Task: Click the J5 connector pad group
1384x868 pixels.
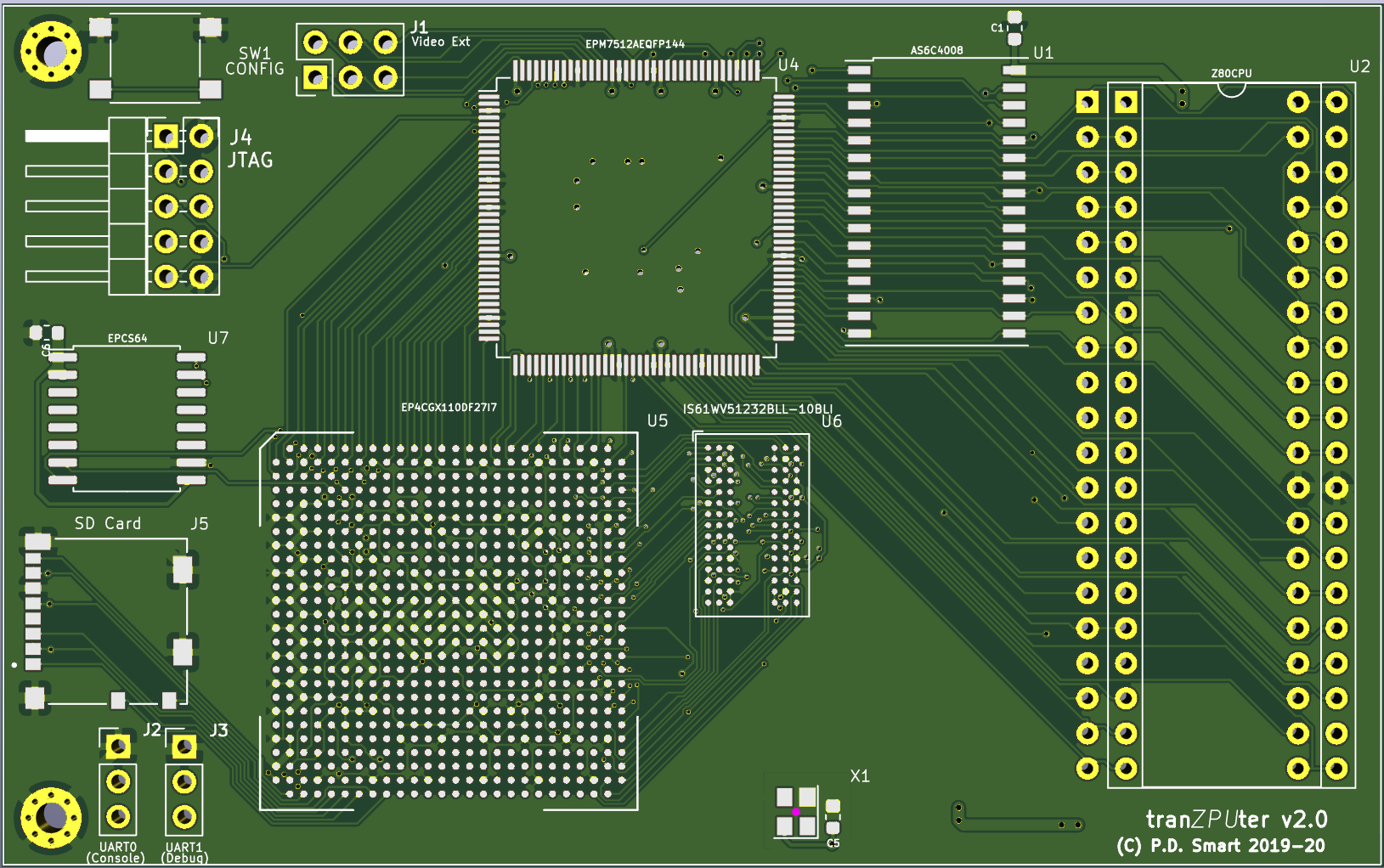Action: (182, 569)
